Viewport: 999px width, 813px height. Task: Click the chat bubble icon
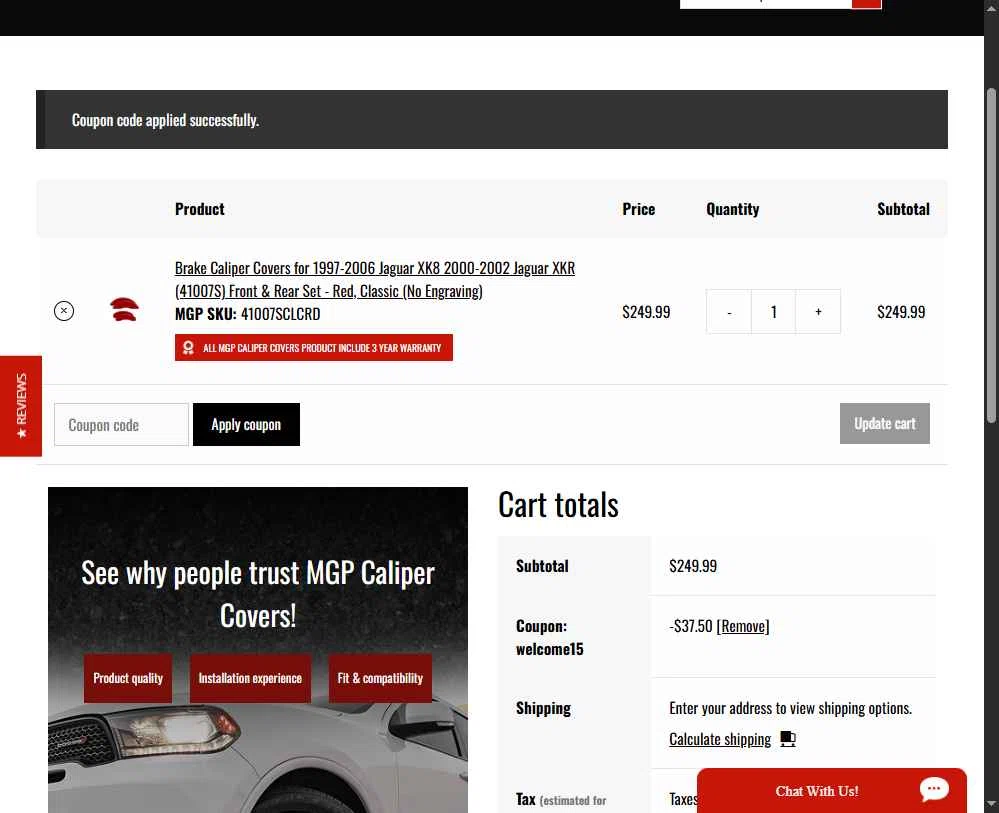[934, 789]
